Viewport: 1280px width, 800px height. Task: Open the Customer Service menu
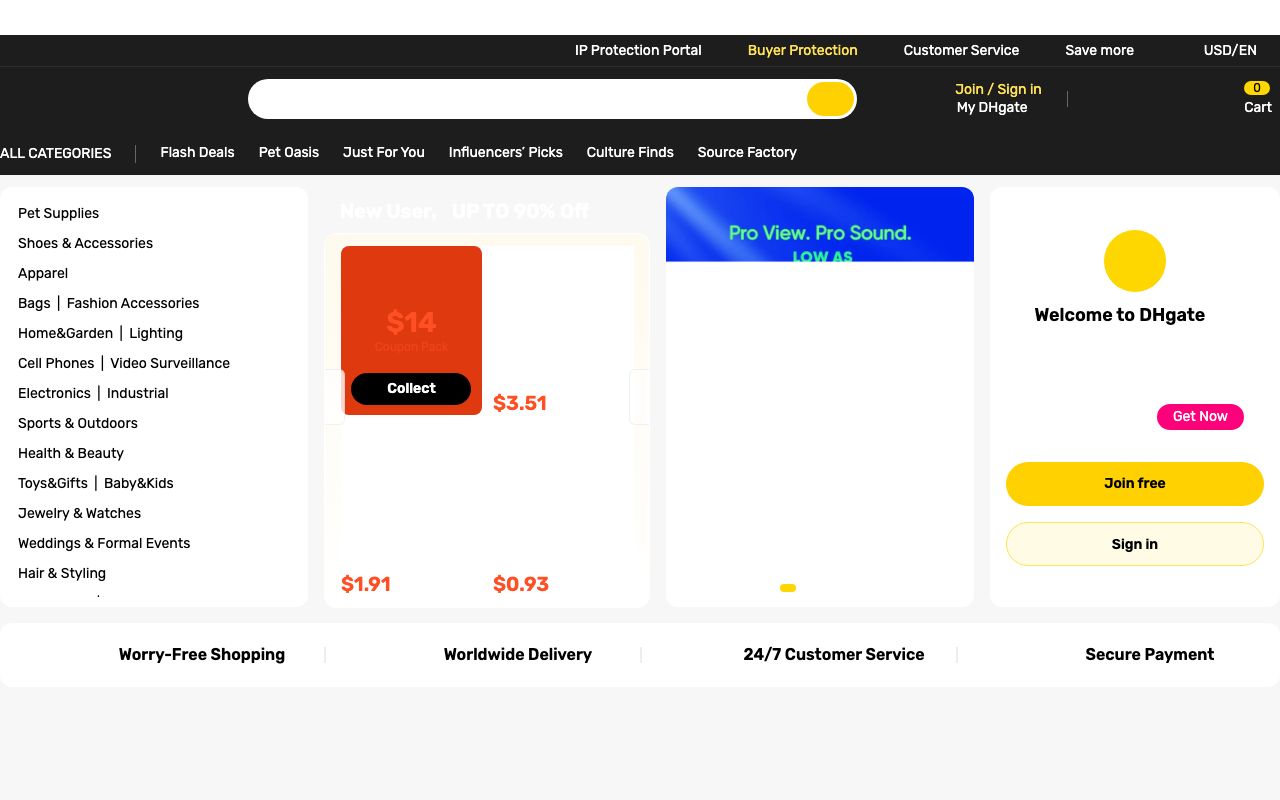pos(961,50)
